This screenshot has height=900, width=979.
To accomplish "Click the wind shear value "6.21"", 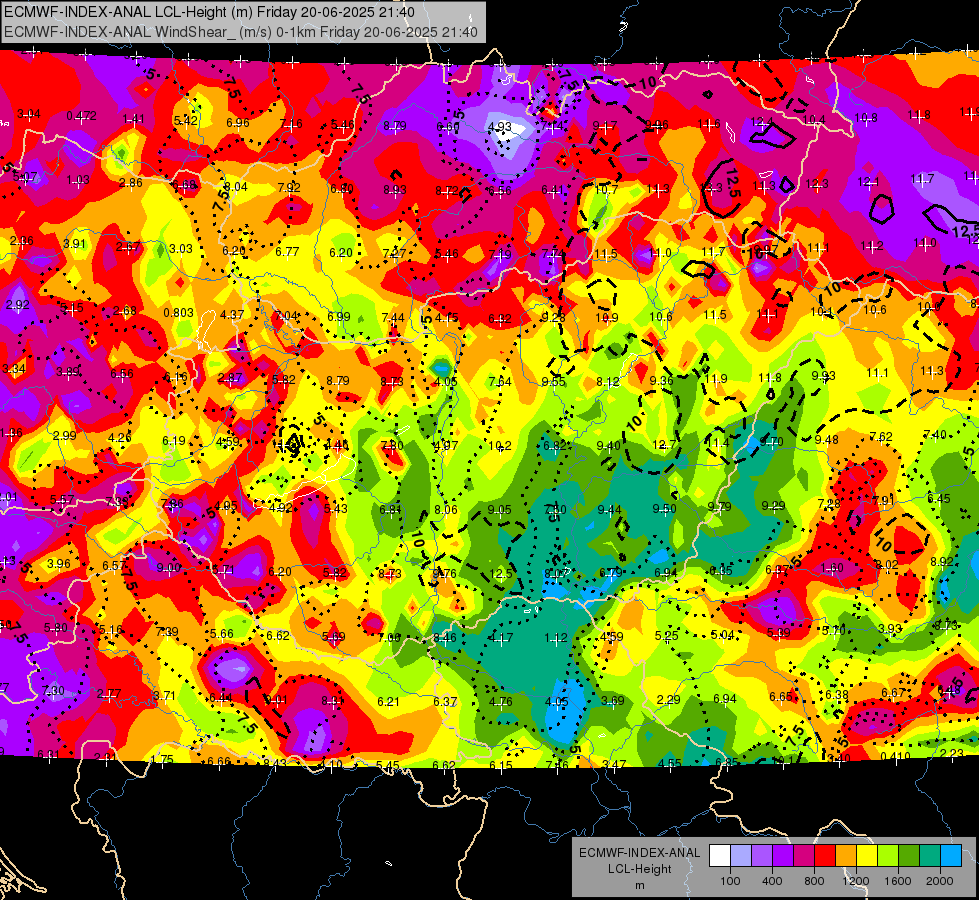I will click(x=388, y=701).
